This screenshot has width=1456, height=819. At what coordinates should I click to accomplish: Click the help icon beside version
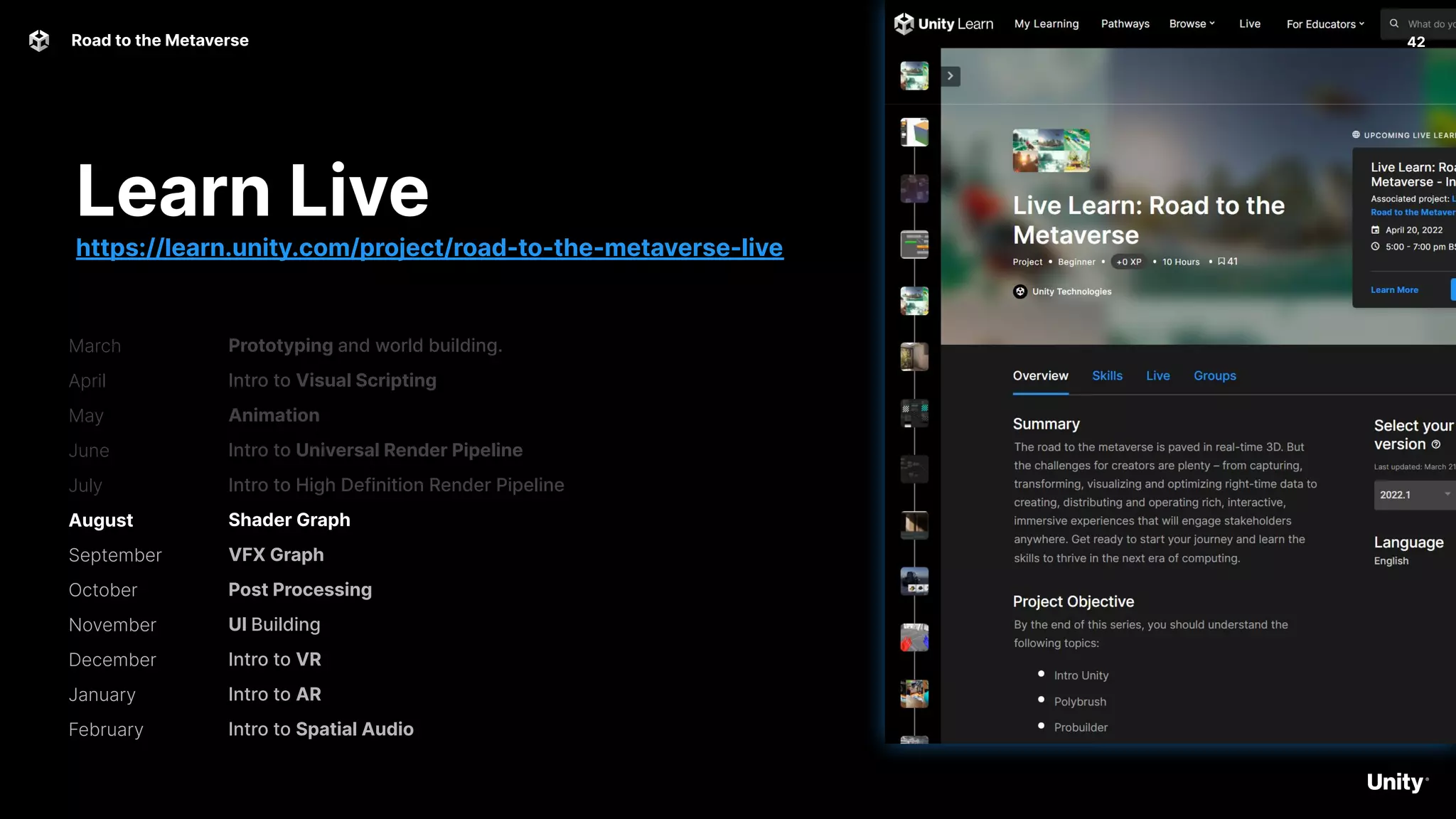coord(1436,444)
